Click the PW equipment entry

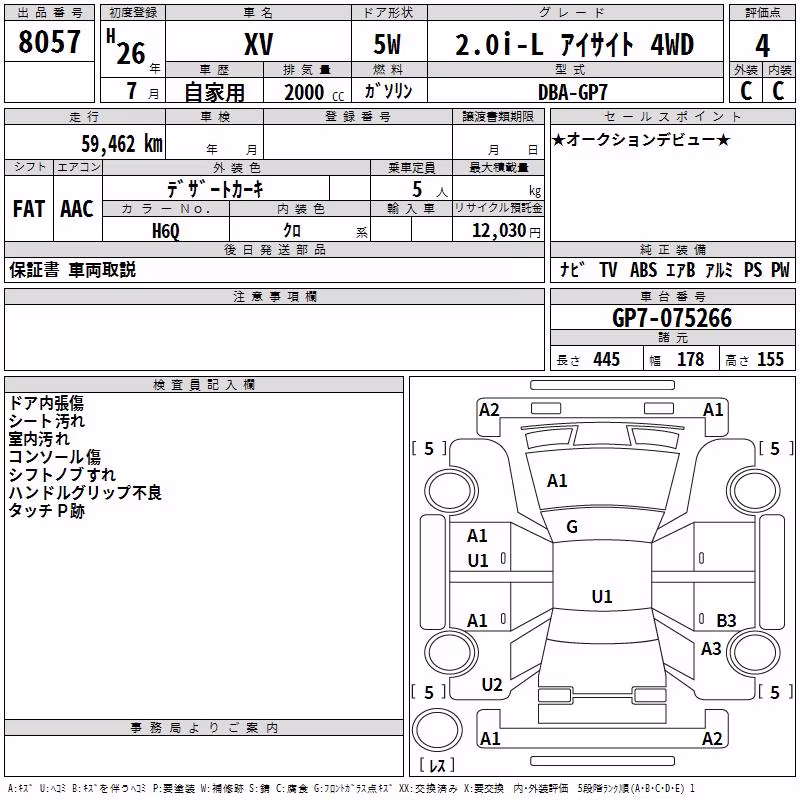780,269
